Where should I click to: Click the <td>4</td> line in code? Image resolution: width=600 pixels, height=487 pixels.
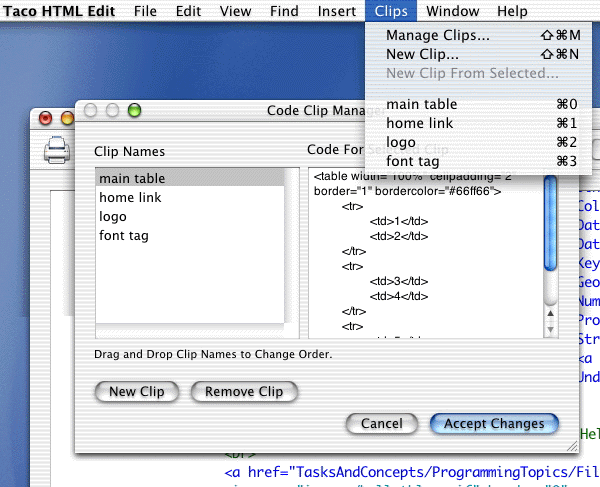(399, 296)
